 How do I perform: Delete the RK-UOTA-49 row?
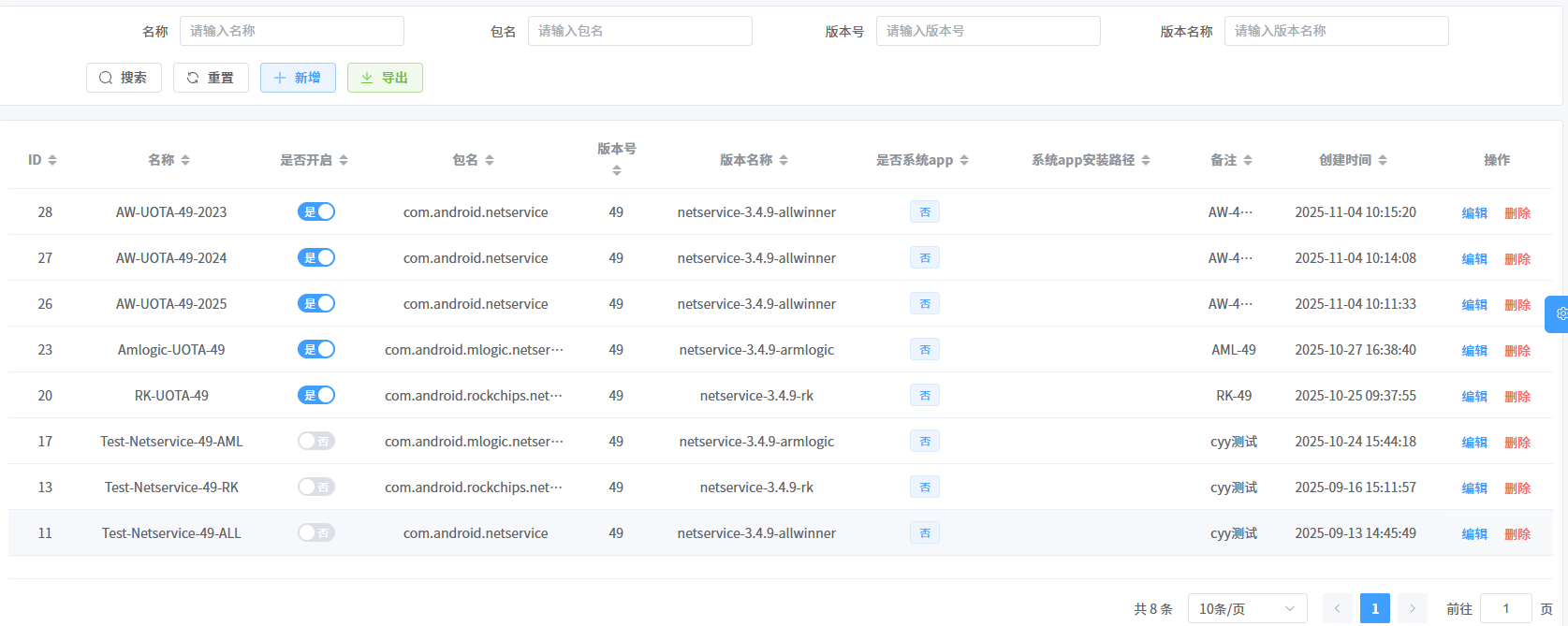[1517, 397]
